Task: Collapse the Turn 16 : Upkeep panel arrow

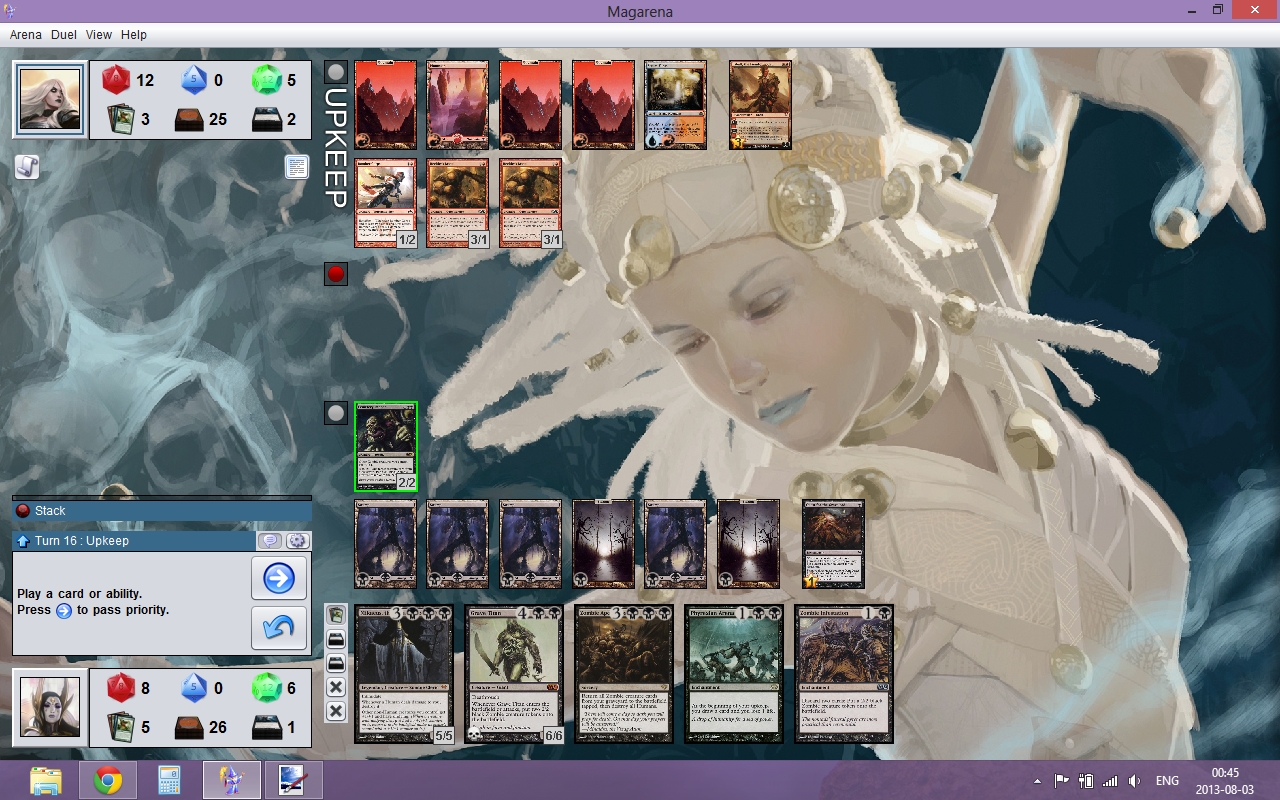Action: (x=23, y=541)
